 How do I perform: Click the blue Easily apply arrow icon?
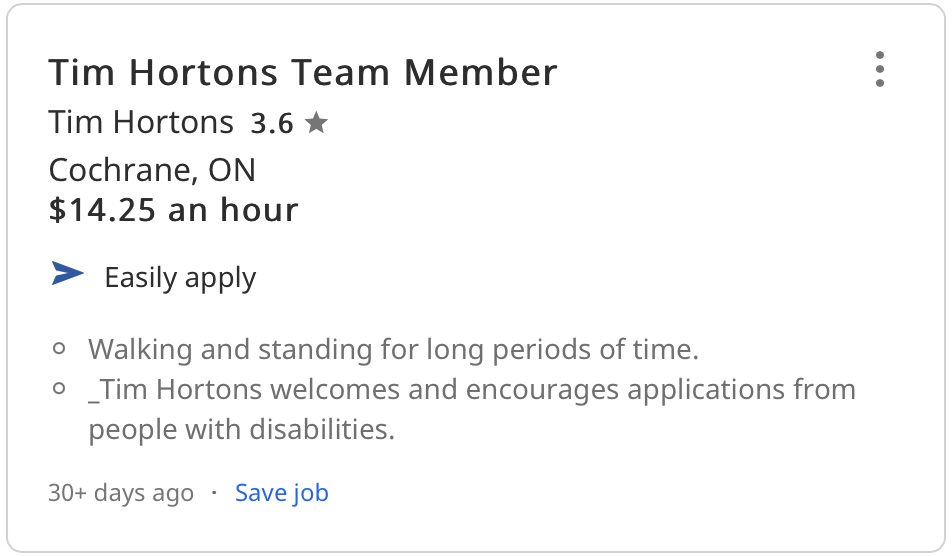click(x=68, y=273)
